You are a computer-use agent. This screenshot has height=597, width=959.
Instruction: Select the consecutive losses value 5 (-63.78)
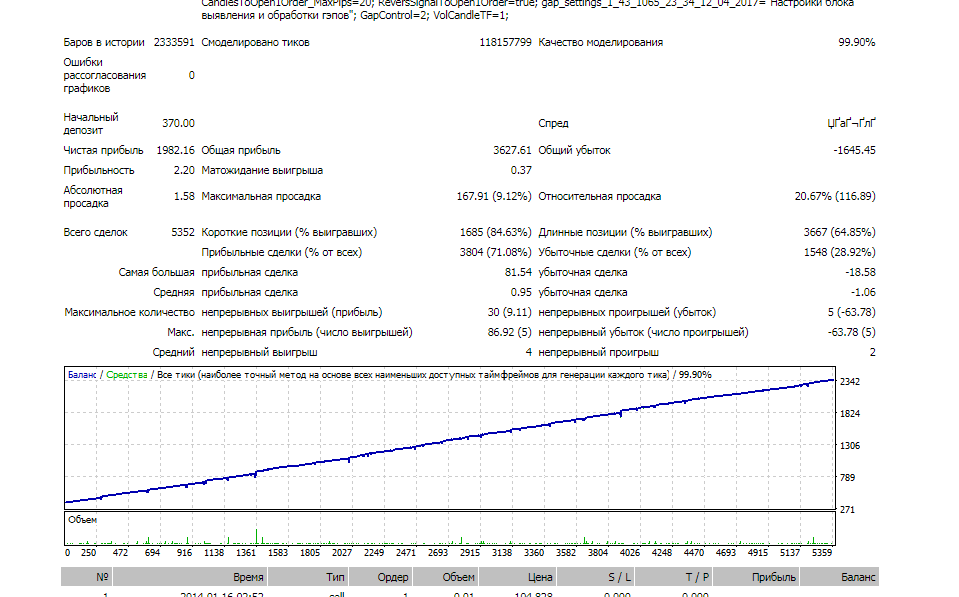tap(851, 312)
